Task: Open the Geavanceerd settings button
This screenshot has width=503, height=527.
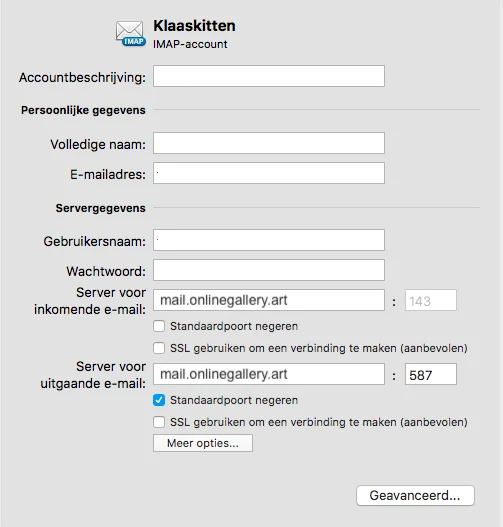Action: (415, 495)
